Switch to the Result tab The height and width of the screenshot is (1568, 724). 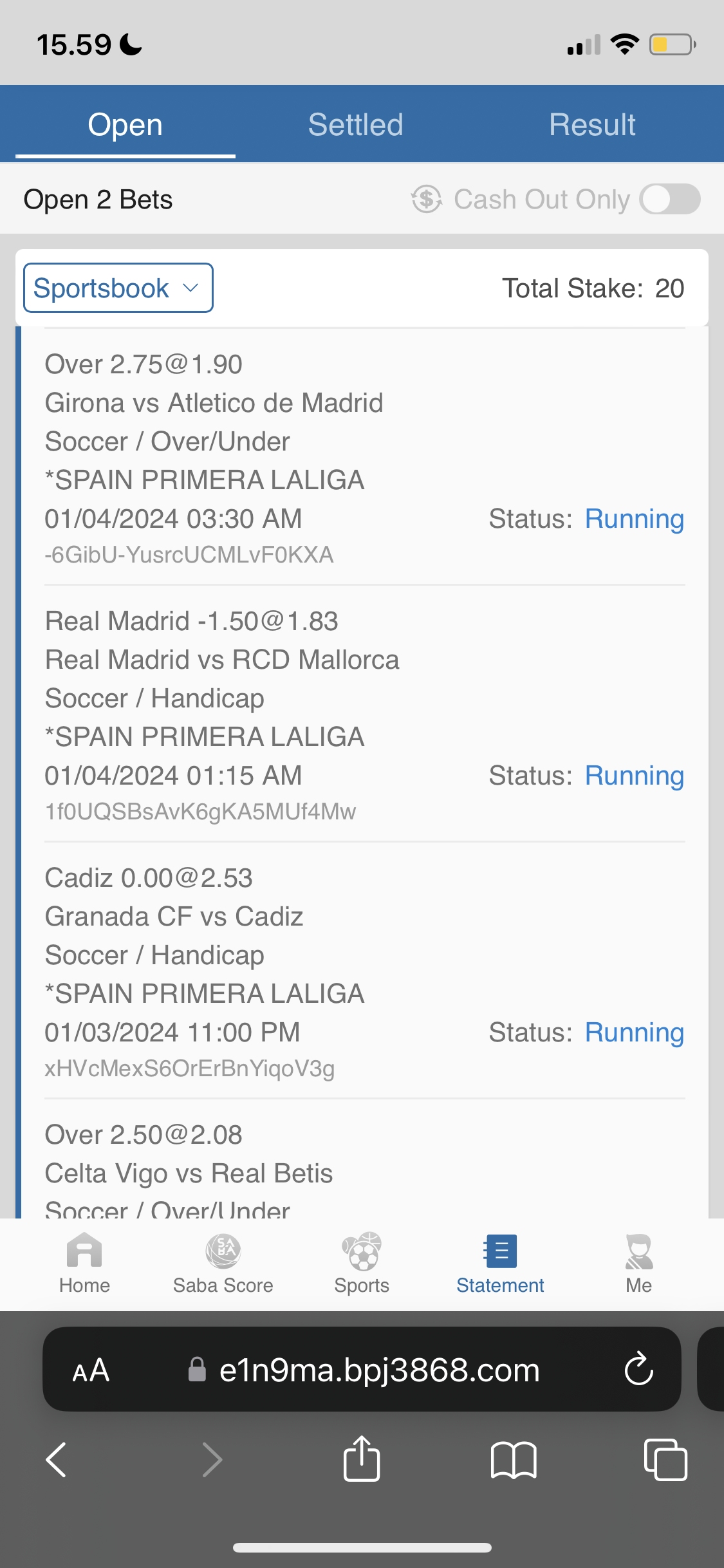click(x=592, y=124)
